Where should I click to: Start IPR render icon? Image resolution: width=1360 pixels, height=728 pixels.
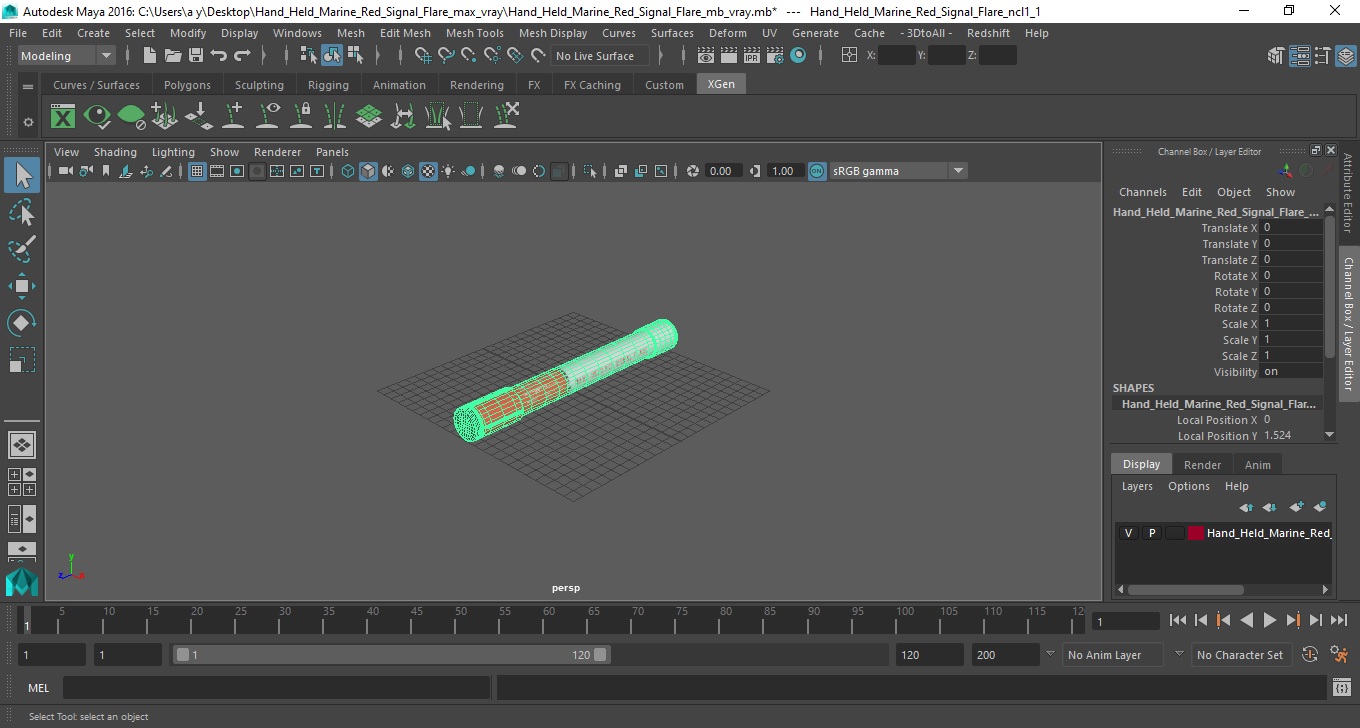pos(752,56)
